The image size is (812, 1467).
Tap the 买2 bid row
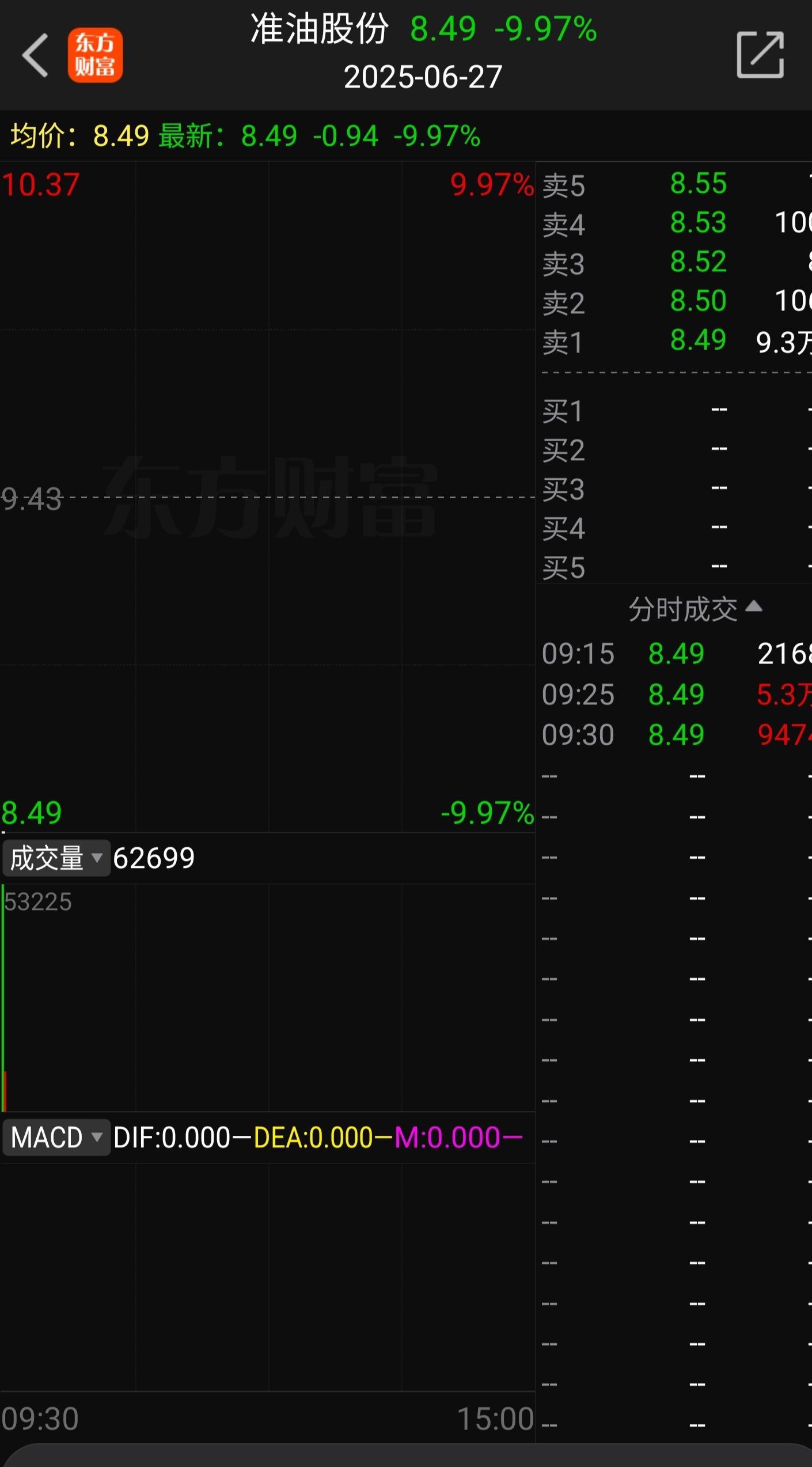[677, 450]
